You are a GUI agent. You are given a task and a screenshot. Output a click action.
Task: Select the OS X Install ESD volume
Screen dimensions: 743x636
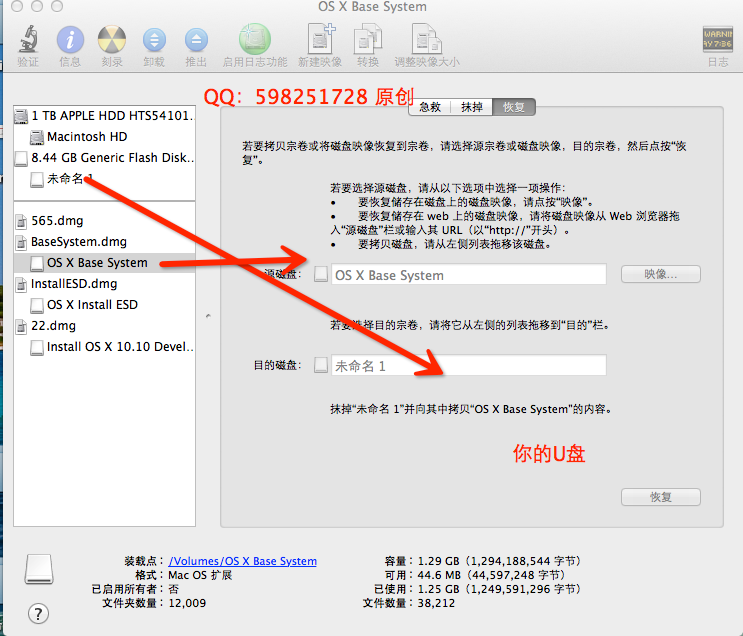pyautogui.click(x=104, y=304)
